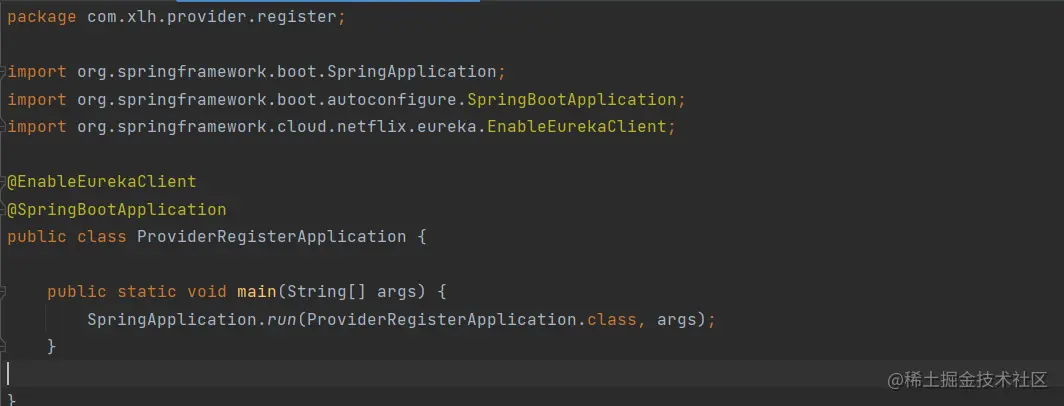Click the void keyword in main signature

coord(207,292)
